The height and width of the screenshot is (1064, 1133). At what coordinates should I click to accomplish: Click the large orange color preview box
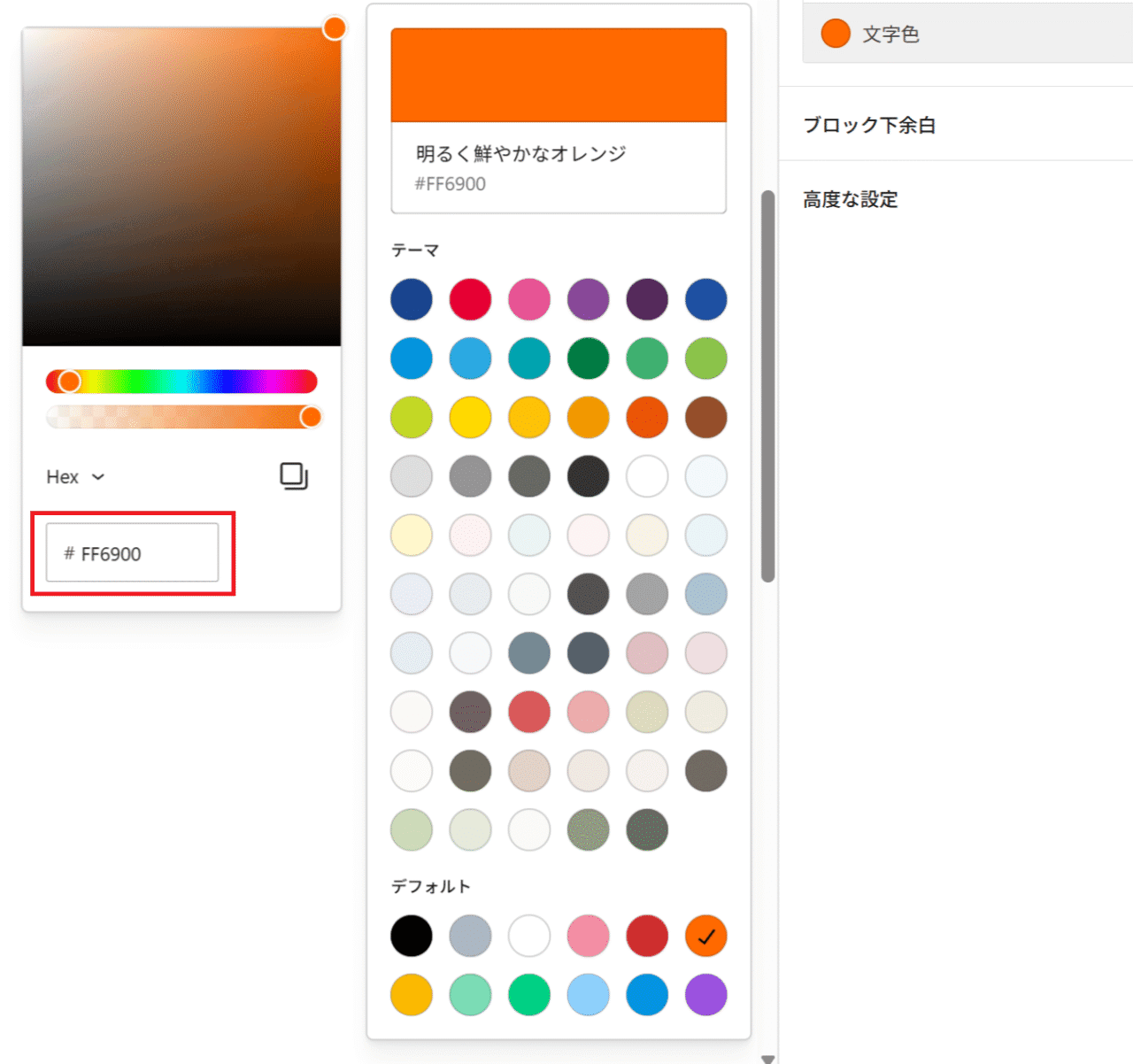[x=559, y=75]
